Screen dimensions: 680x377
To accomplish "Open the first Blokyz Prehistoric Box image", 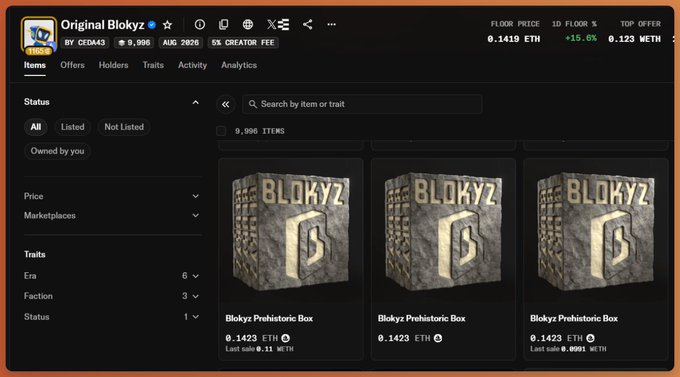I will pyautogui.click(x=291, y=231).
